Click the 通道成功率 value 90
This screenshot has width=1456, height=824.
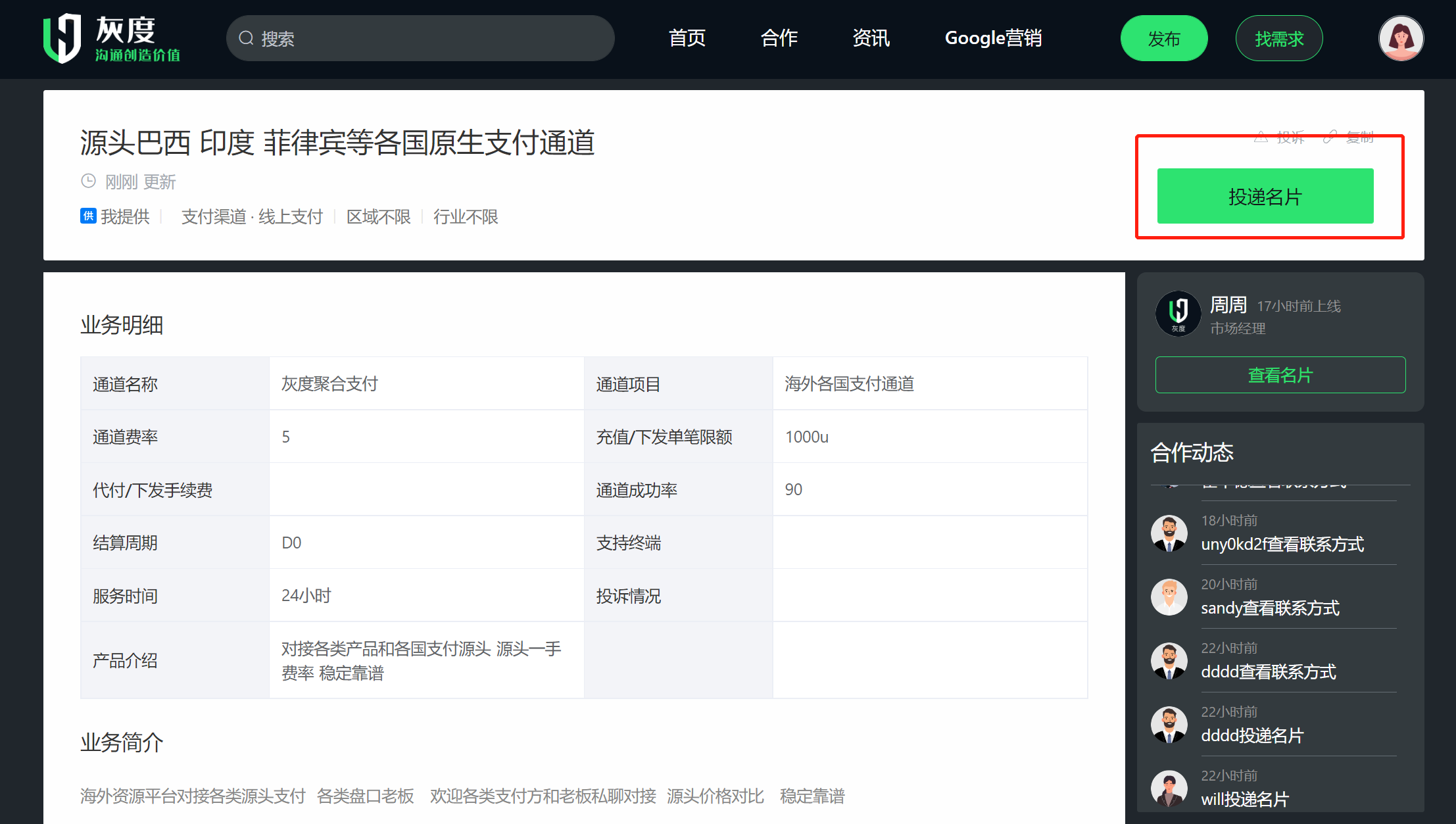[930, 489]
